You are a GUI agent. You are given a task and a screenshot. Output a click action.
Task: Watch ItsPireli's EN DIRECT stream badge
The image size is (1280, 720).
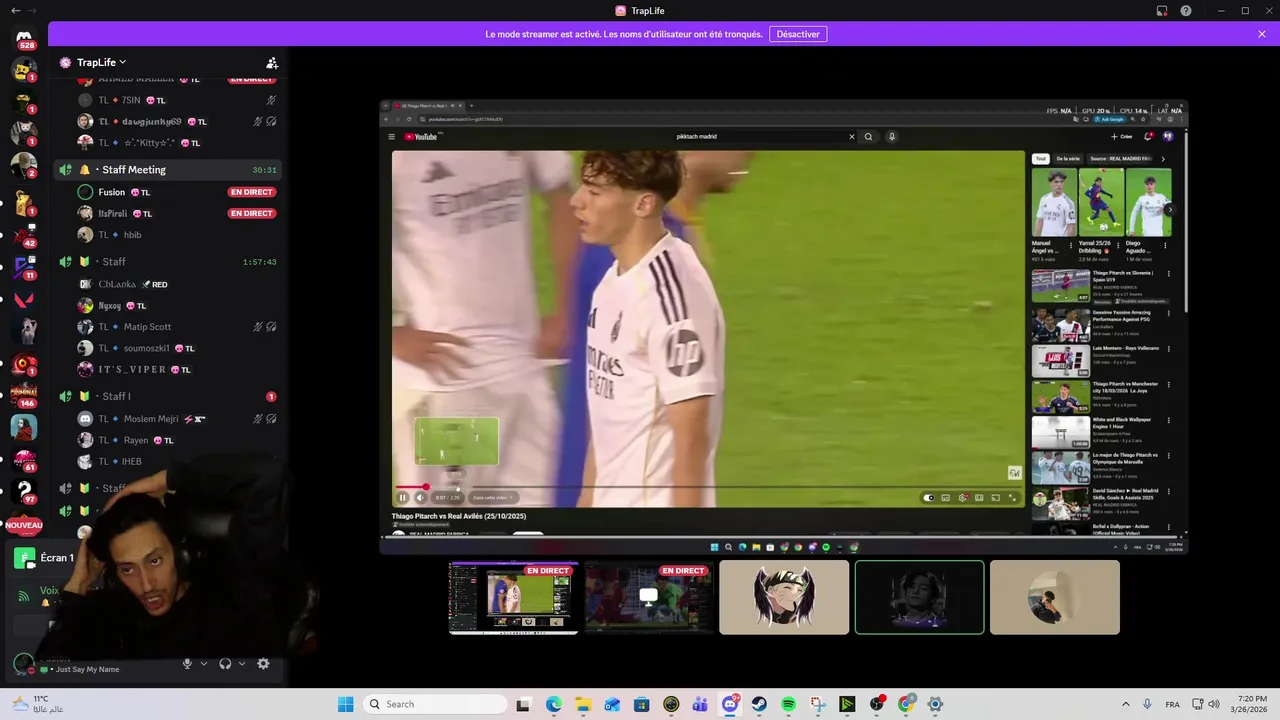pyautogui.click(x=251, y=213)
